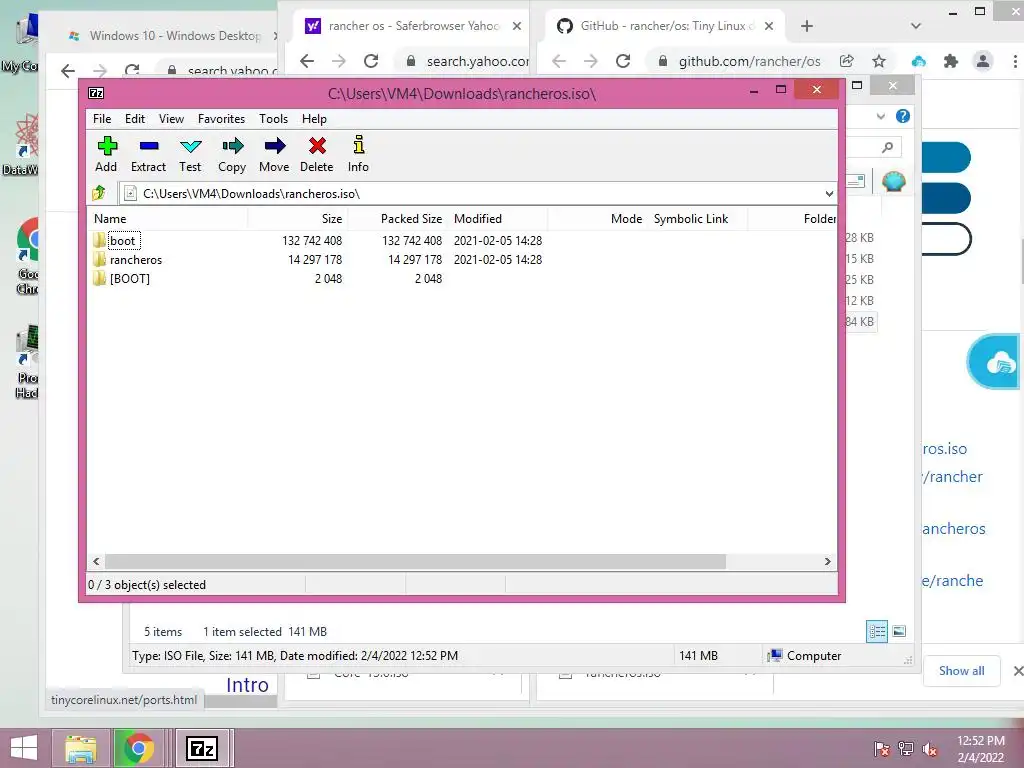This screenshot has width=1024, height=768.
Task: Open the Help menu
Action: tap(314, 119)
